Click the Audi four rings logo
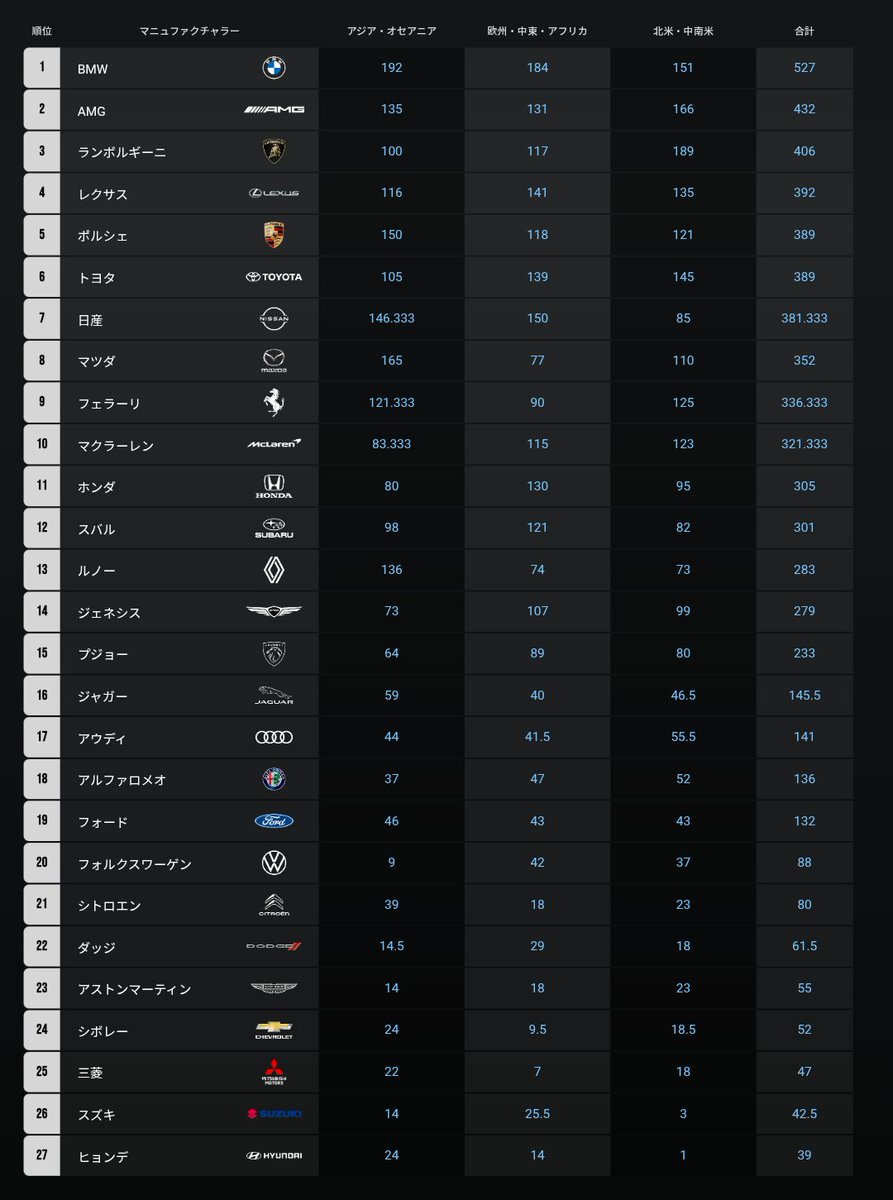893x1200 pixels. (274, 737)
